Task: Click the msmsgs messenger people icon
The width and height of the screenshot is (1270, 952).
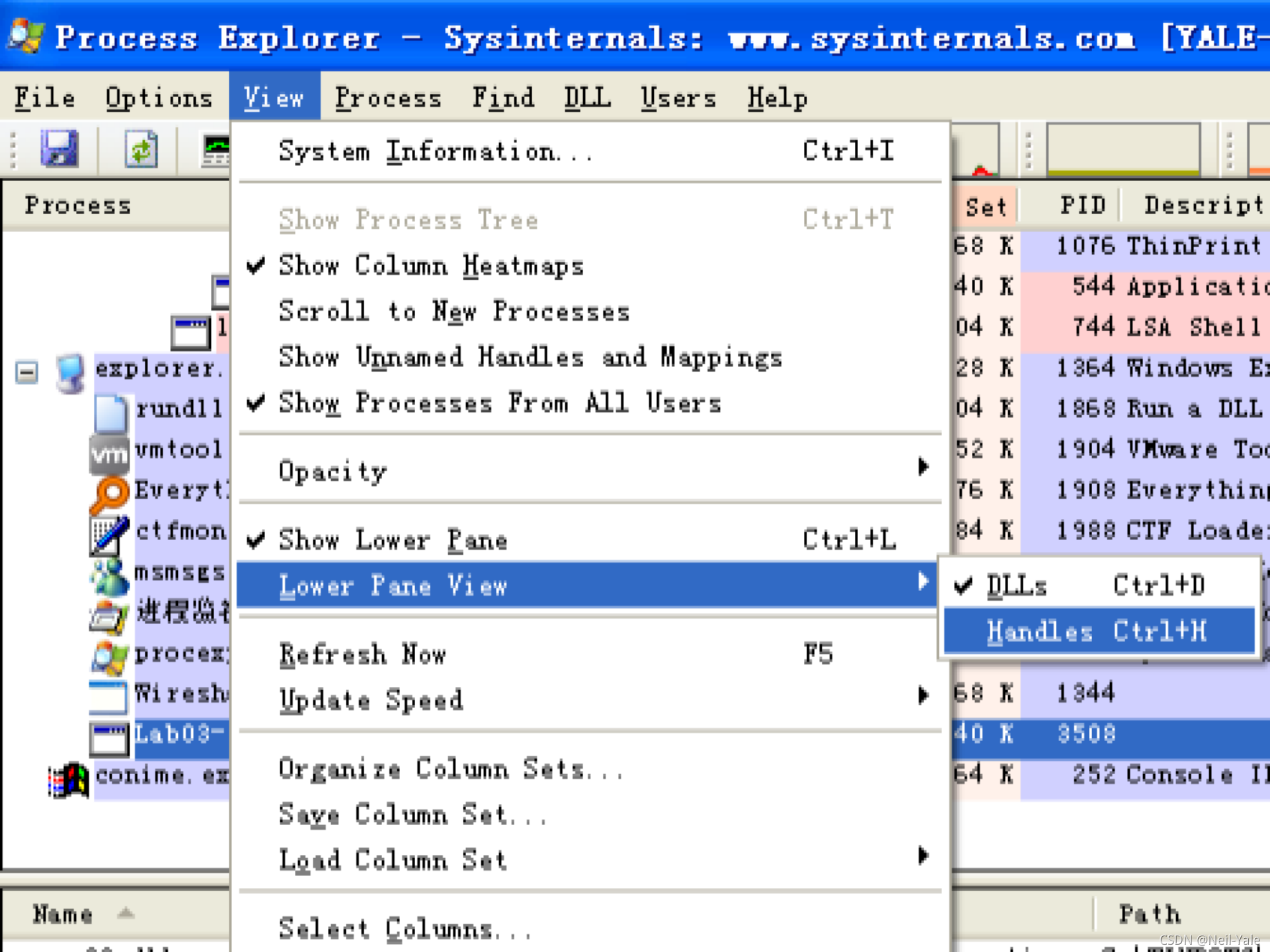Action: tap(109, 576)
